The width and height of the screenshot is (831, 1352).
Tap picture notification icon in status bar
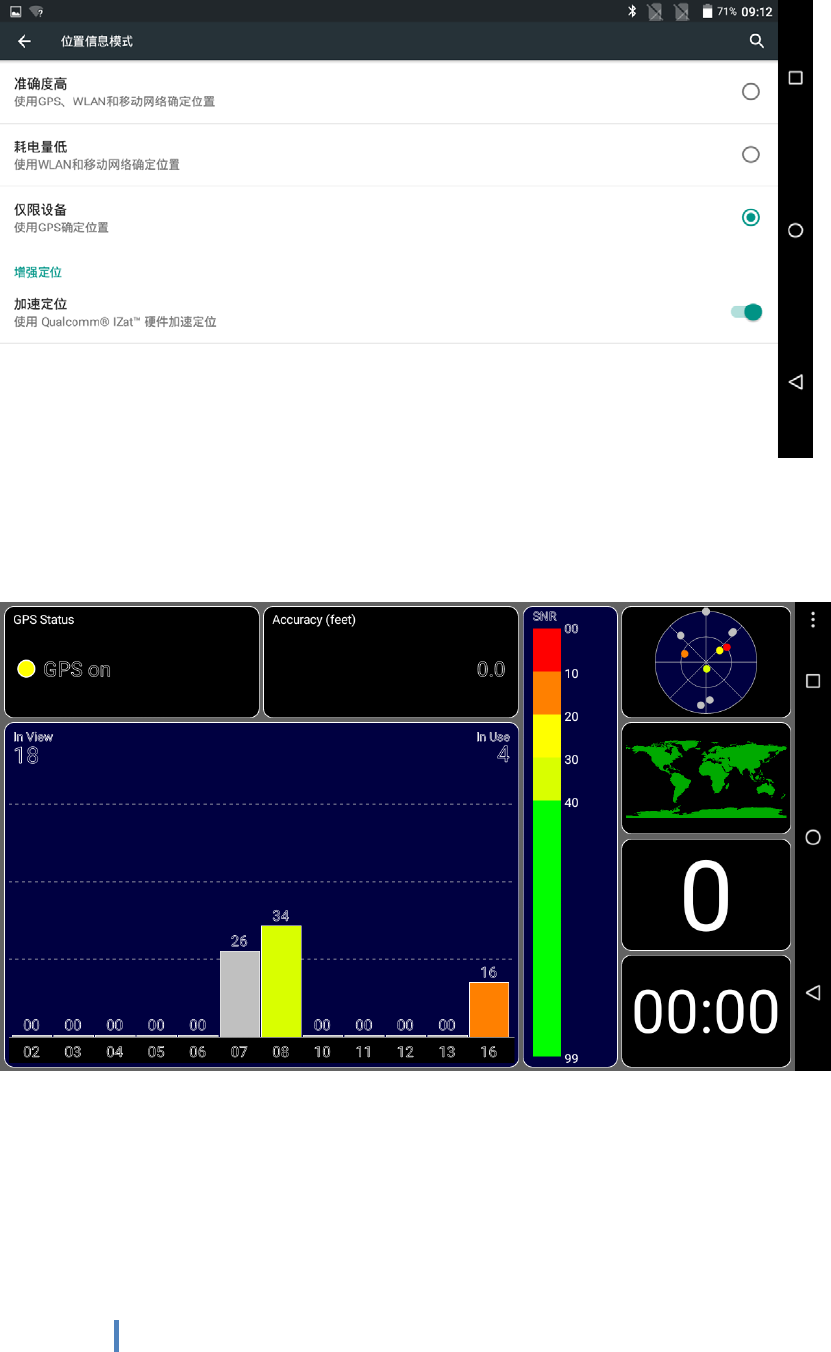(x=15, y=11)
